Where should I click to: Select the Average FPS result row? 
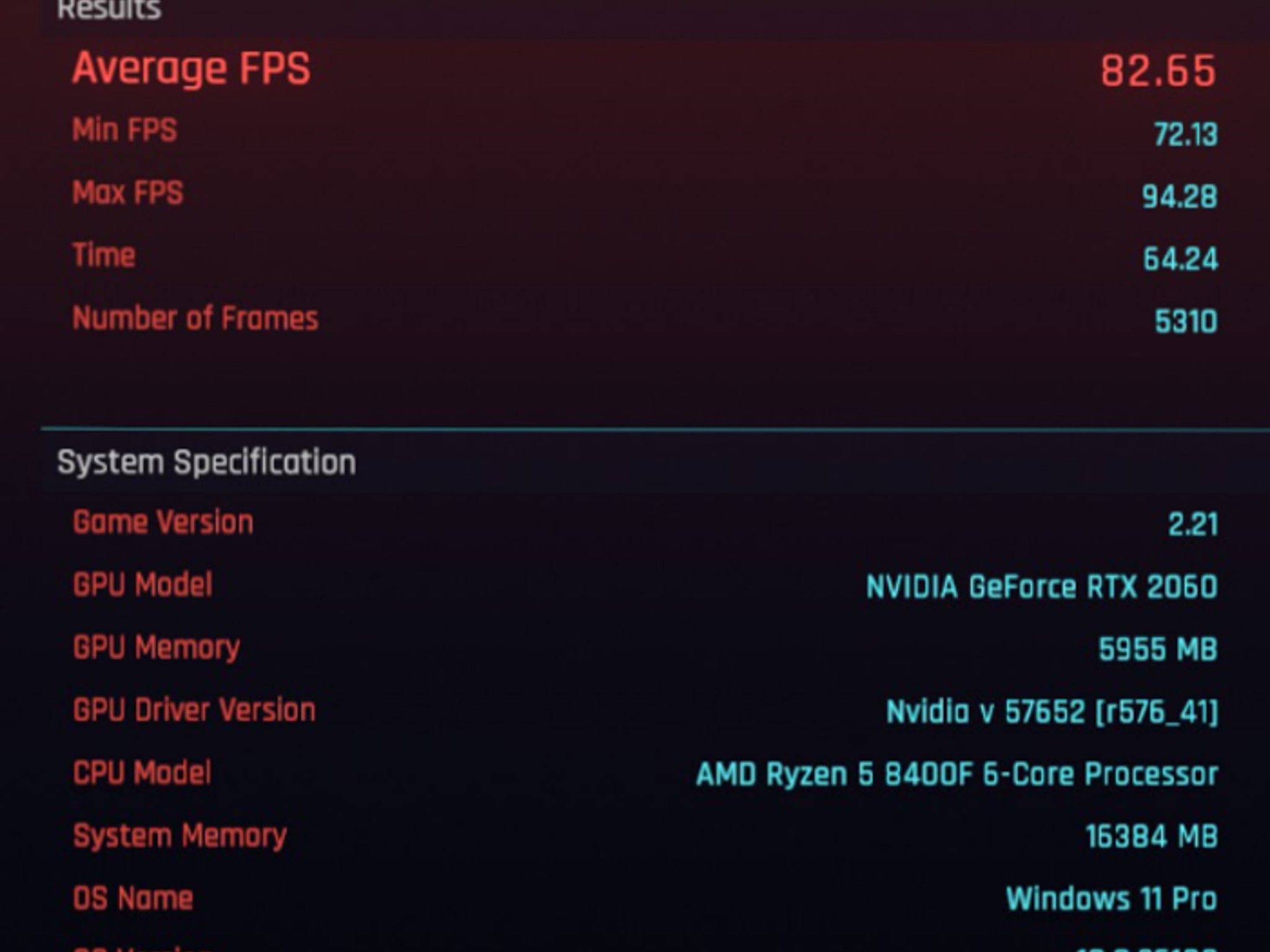coord(192,68)
